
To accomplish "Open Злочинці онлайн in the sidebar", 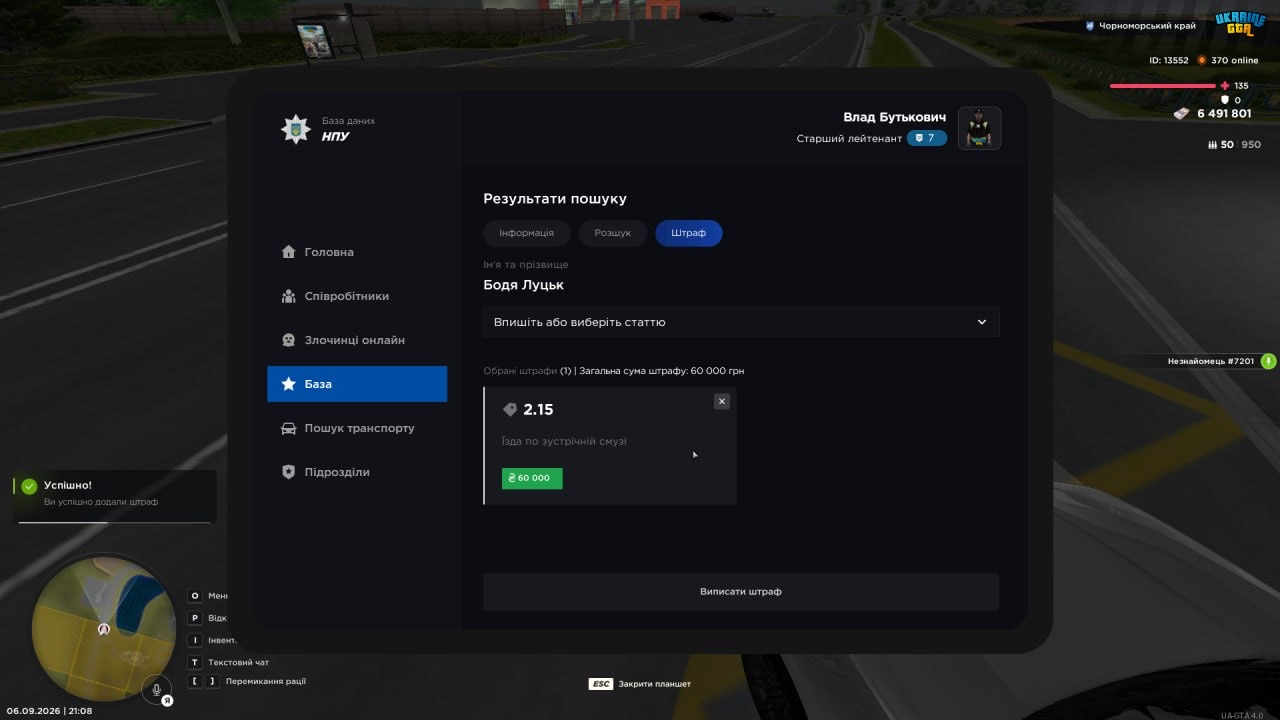I will (357, 340).
